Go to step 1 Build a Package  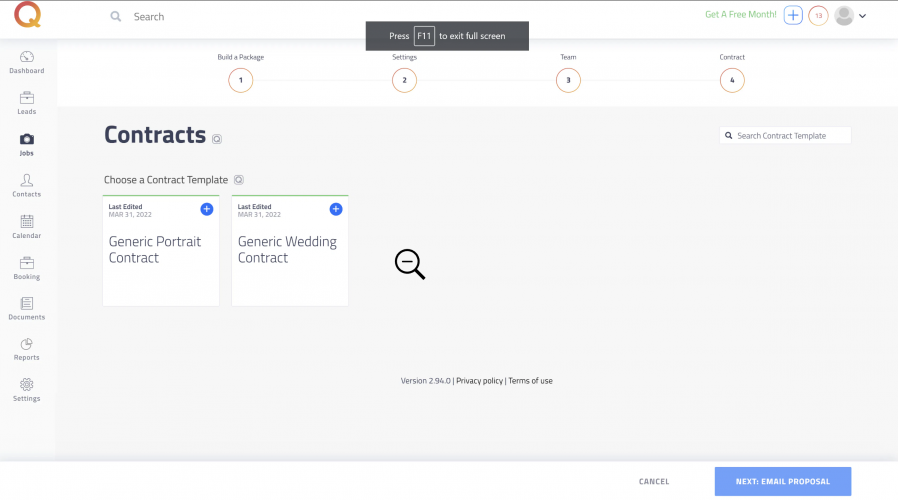pyautogui.click(x=240, y=80)
